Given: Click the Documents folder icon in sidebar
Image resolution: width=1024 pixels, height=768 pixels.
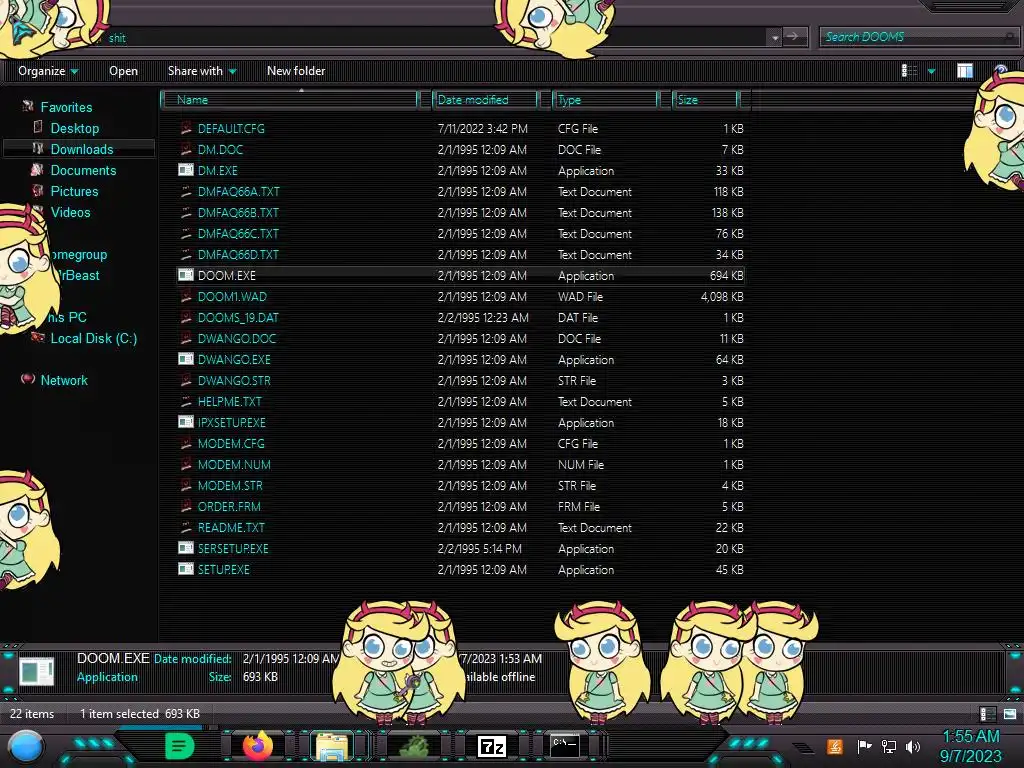Looking at the screenshot, I should point(37,170).
